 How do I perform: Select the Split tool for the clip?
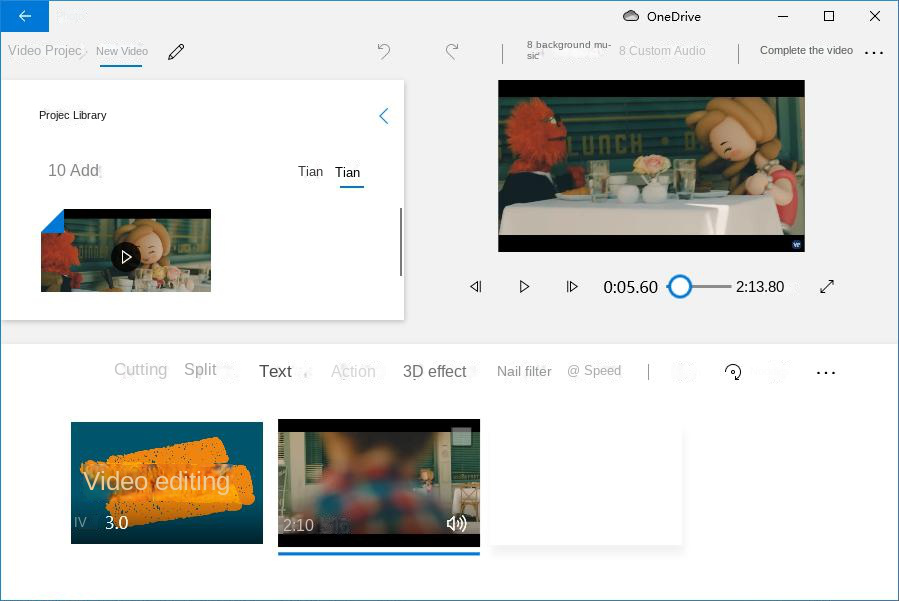[x=198, y=369]
